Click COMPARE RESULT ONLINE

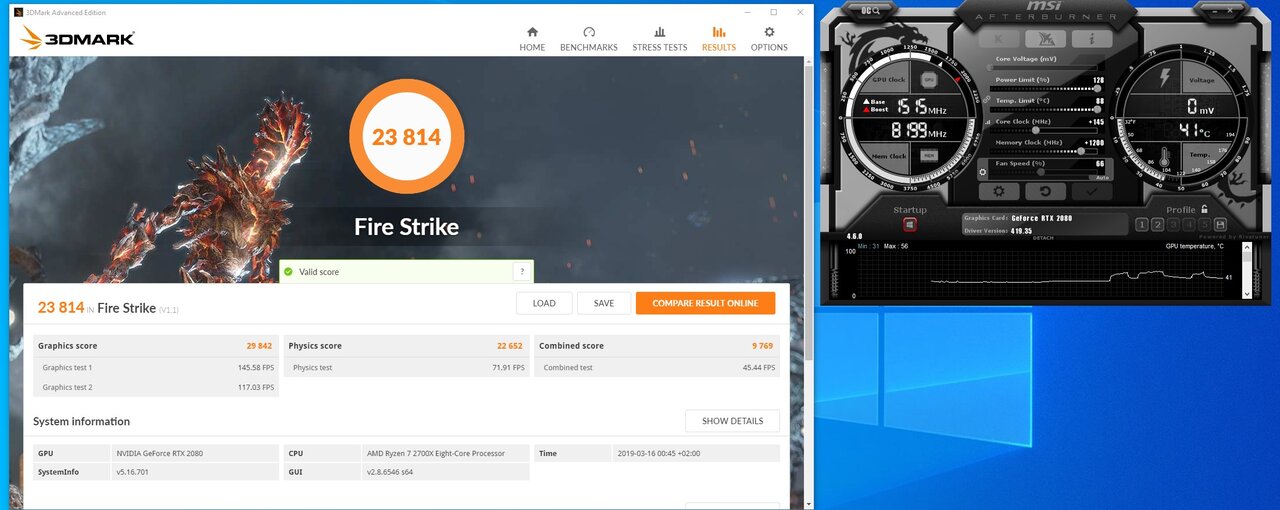pyautogui.click(x=705, y=303)
